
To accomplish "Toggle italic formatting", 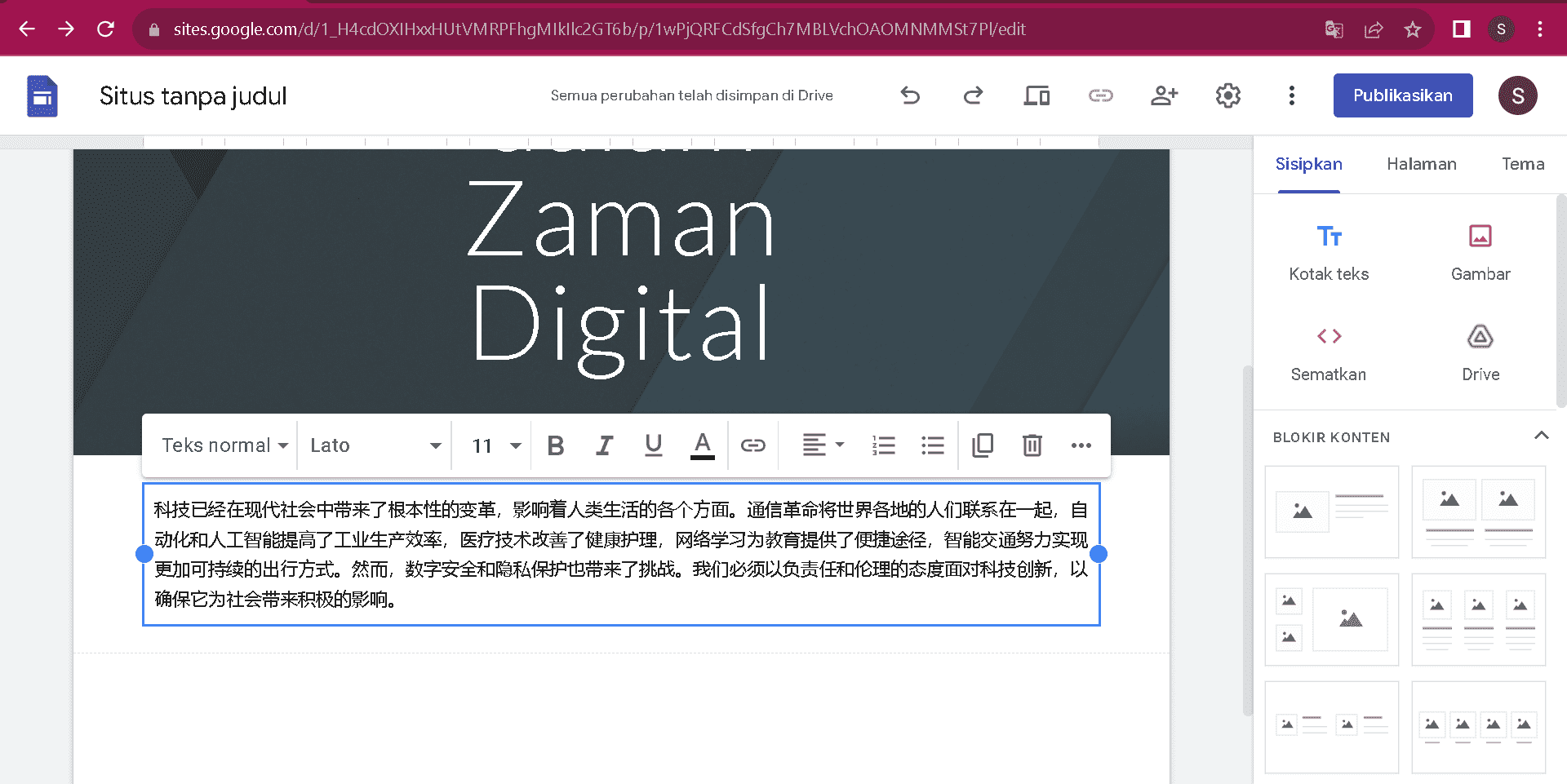I will pos(604,445).
